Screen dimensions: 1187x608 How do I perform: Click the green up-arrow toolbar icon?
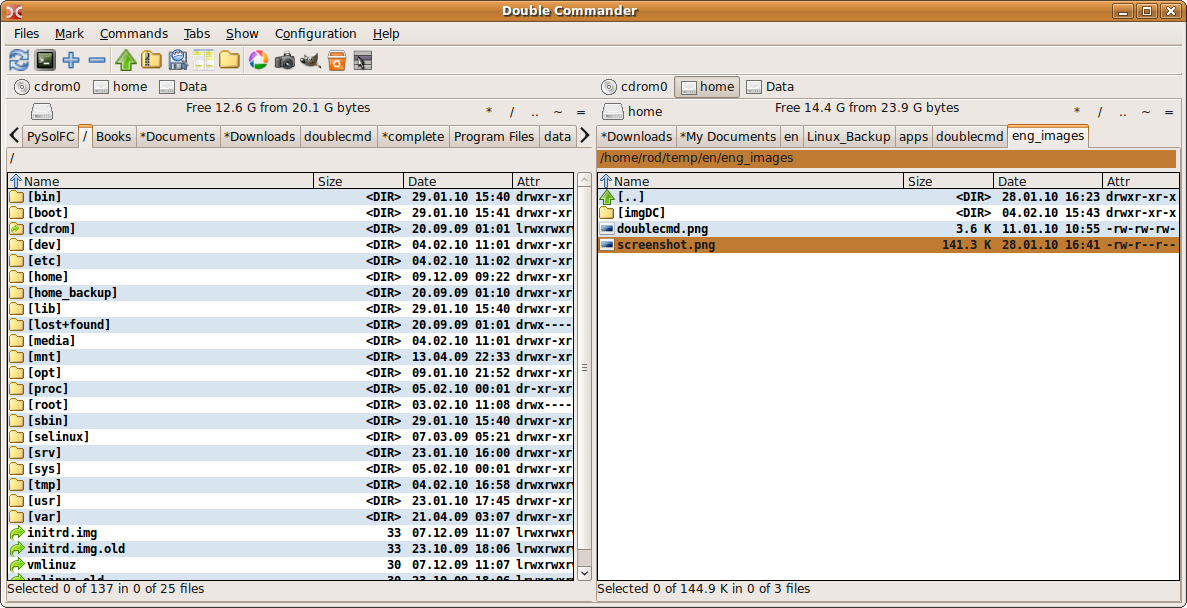pyautogui.click(x=125, y=60)
